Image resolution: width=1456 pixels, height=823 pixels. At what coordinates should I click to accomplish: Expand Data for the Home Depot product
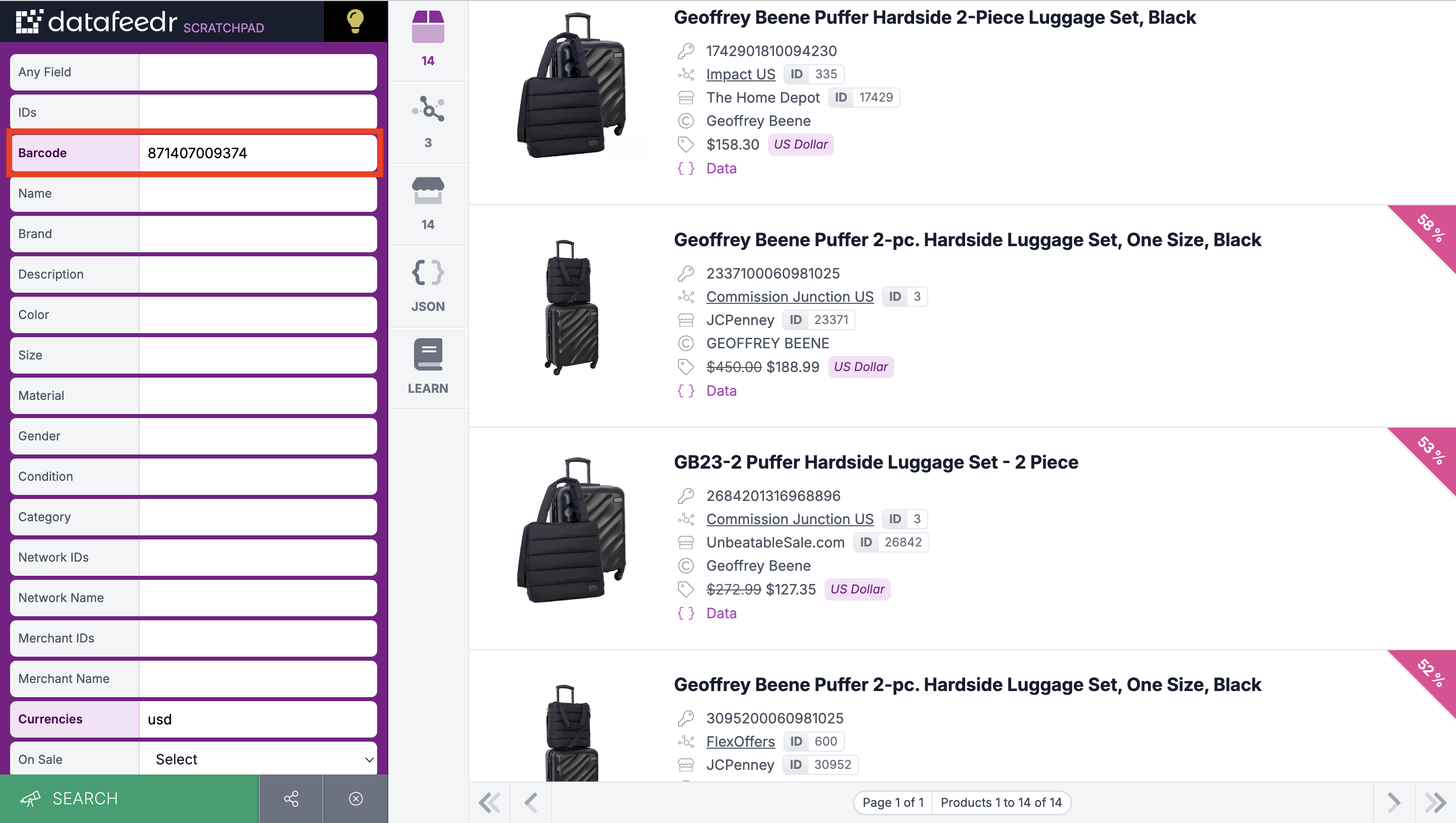721,168
